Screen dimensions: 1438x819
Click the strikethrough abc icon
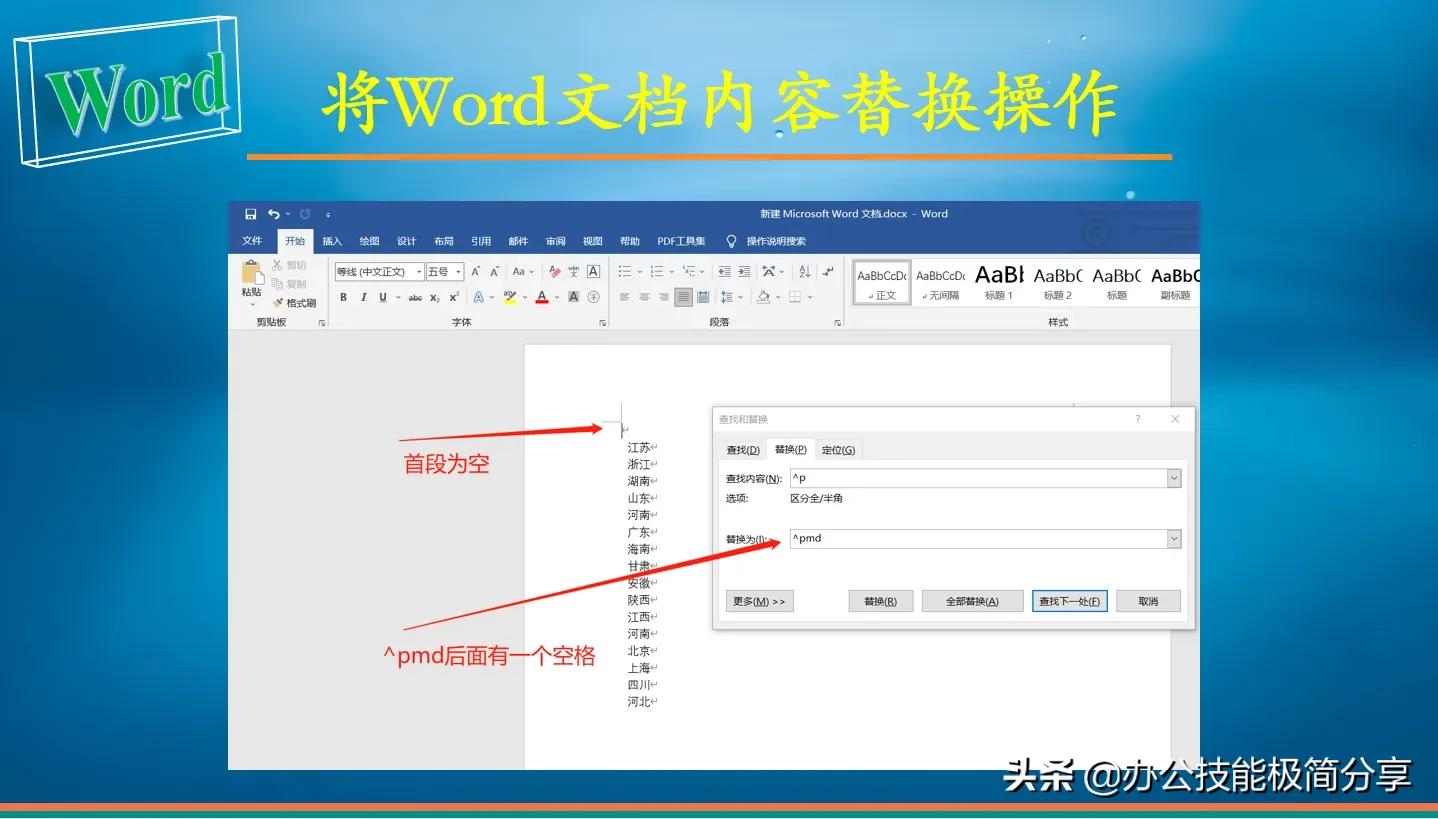(x=415, y=297)
